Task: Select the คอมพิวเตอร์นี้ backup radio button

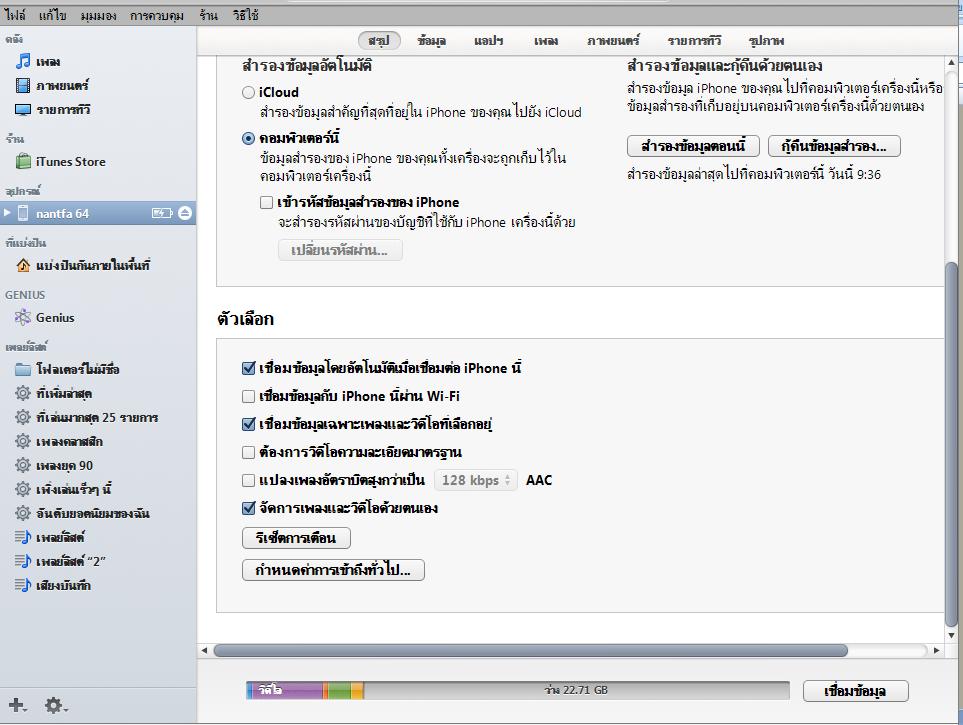Action: (x=248, y=138)
